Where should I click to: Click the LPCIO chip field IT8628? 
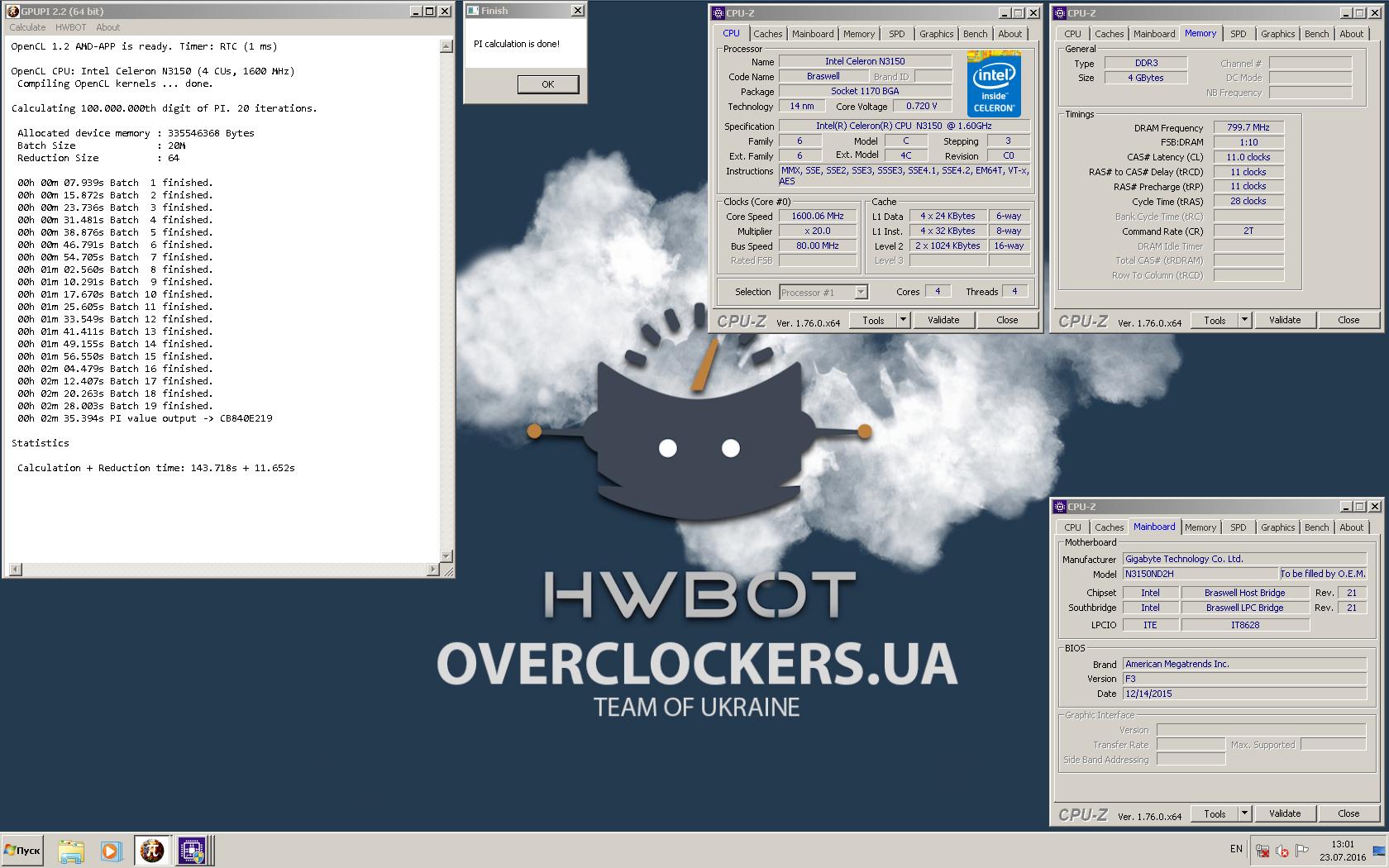(1245, 625)
